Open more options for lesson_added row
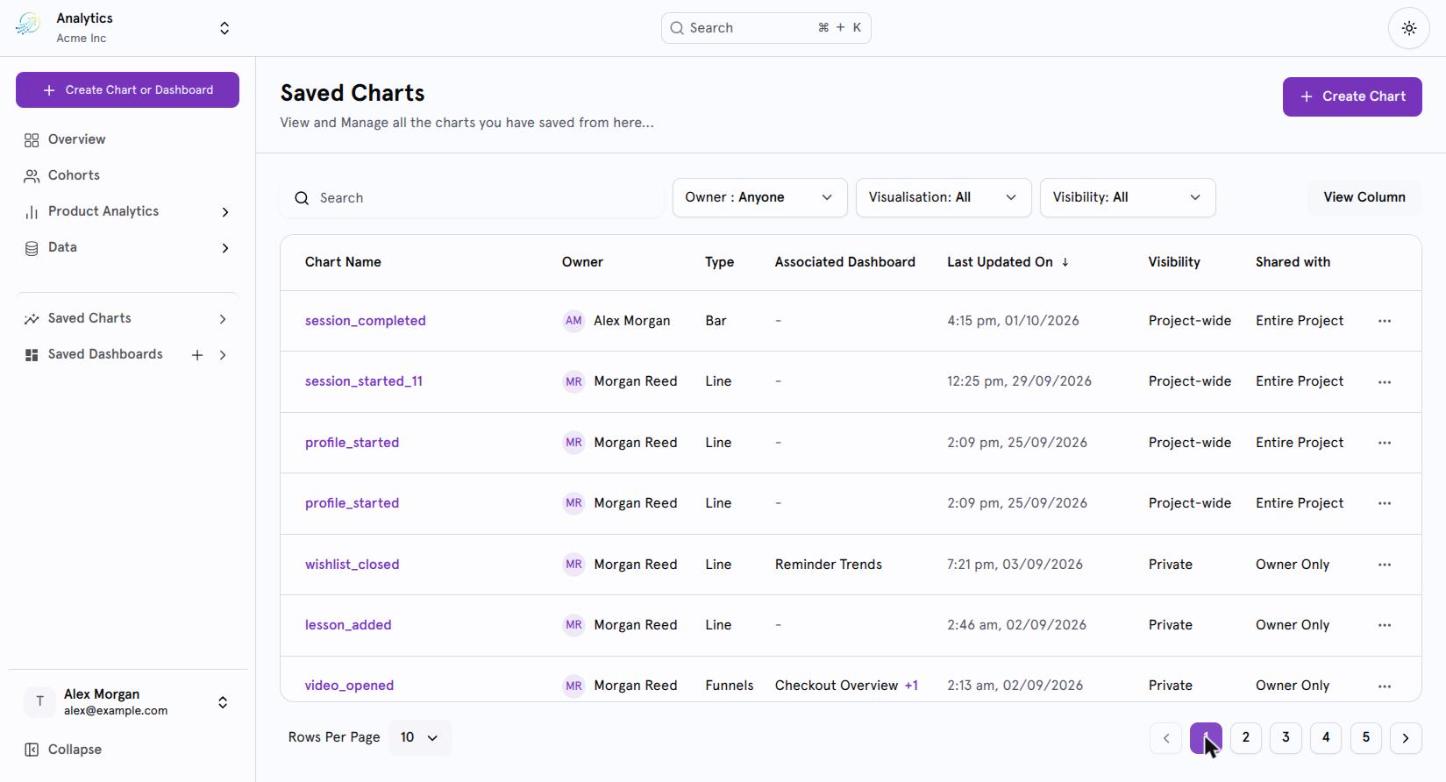Image resolution: width=1446 pixels, height=782 pixels. (1384, 626)
